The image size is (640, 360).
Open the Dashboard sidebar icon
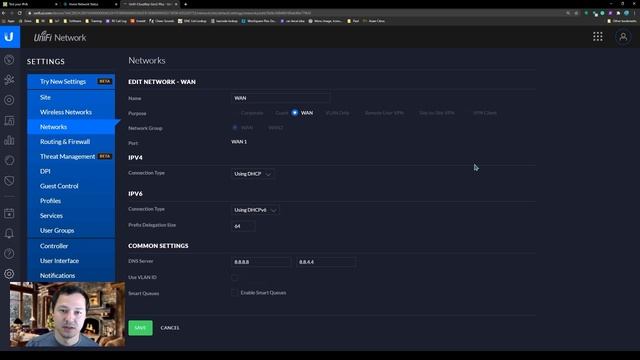click(9, 60)
